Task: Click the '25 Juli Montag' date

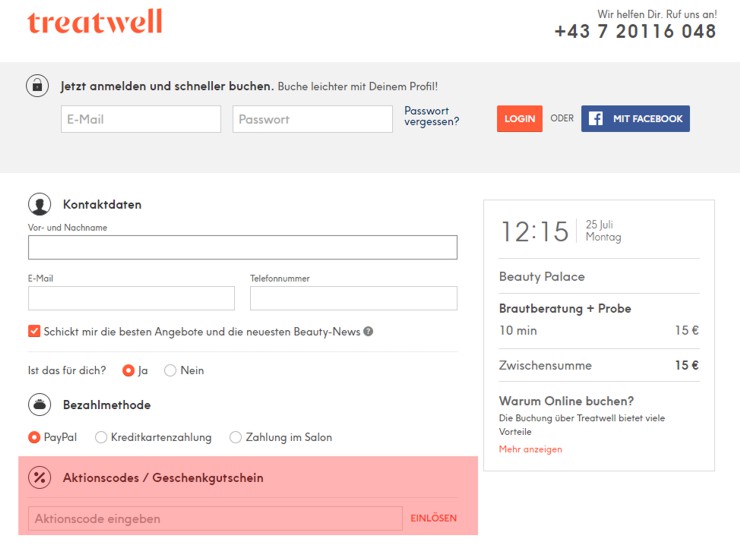Action: click(x=603, y=231)
